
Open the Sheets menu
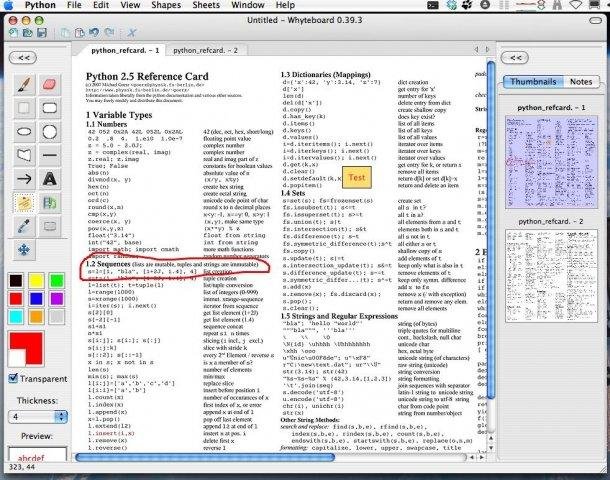pos(206,5)
